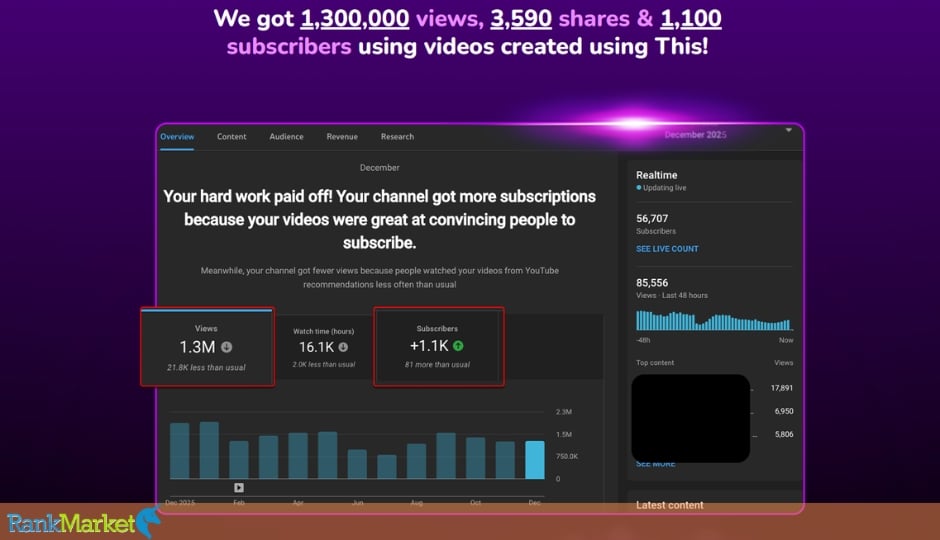This screenshot has width=940, height=540.
Task: Select the Subscribers metric card
Action: 439,346
